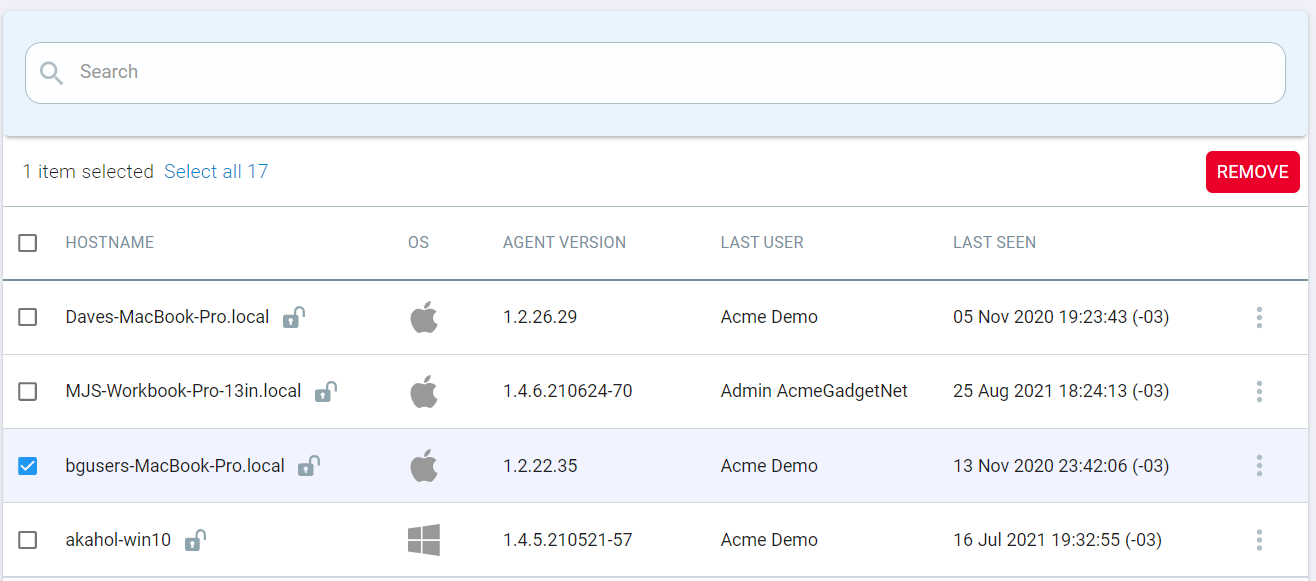Expand the kebab menu on akahol-win10 row
This screenshot has height=581, width=1316.
click(1259, 540)
